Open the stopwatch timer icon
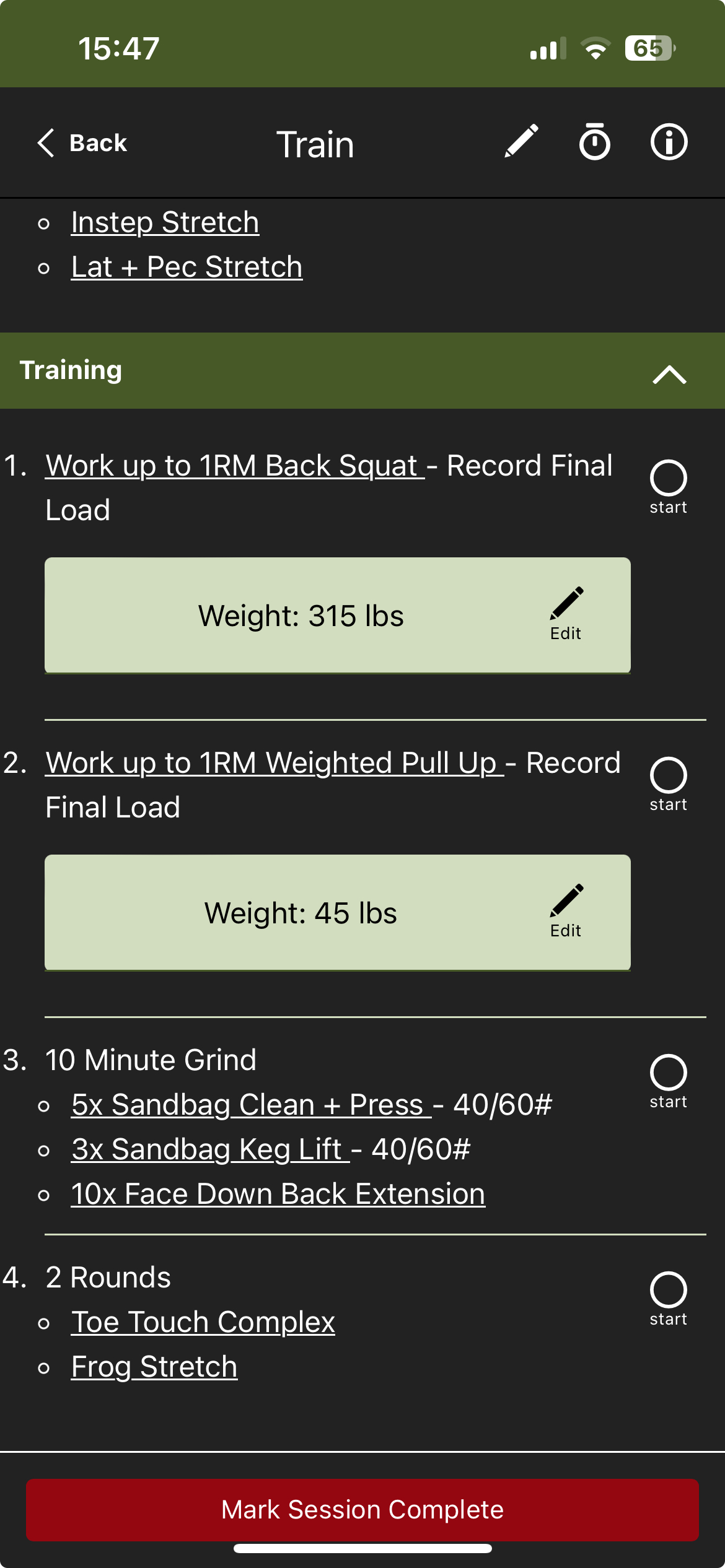This screenshot has width=725, height=1568. [x=594, y=142]
